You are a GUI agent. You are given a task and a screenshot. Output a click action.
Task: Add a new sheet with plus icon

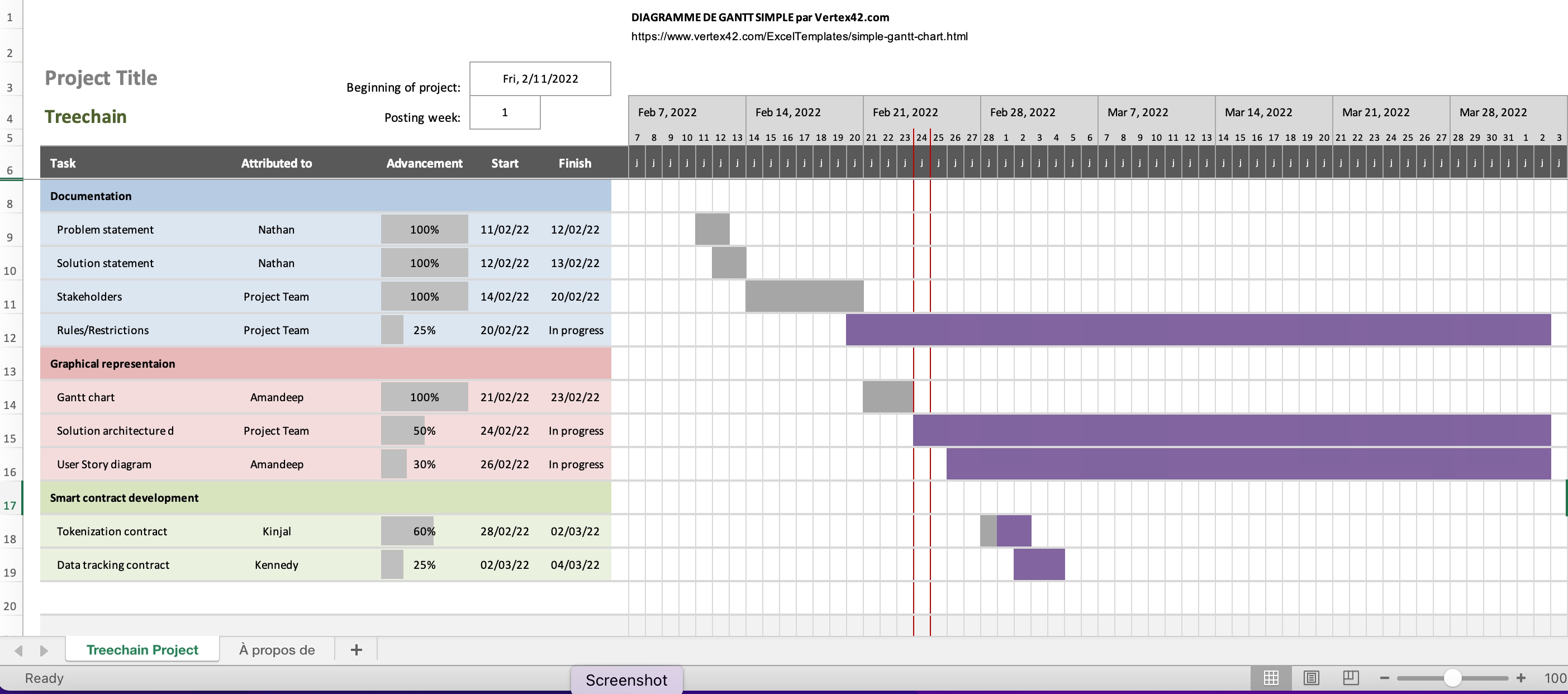point(356,649)
